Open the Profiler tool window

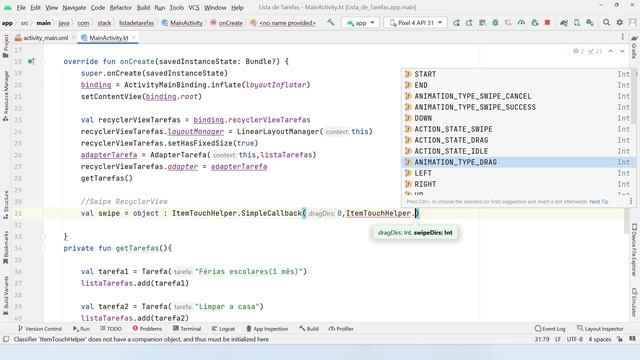(341, 329)
